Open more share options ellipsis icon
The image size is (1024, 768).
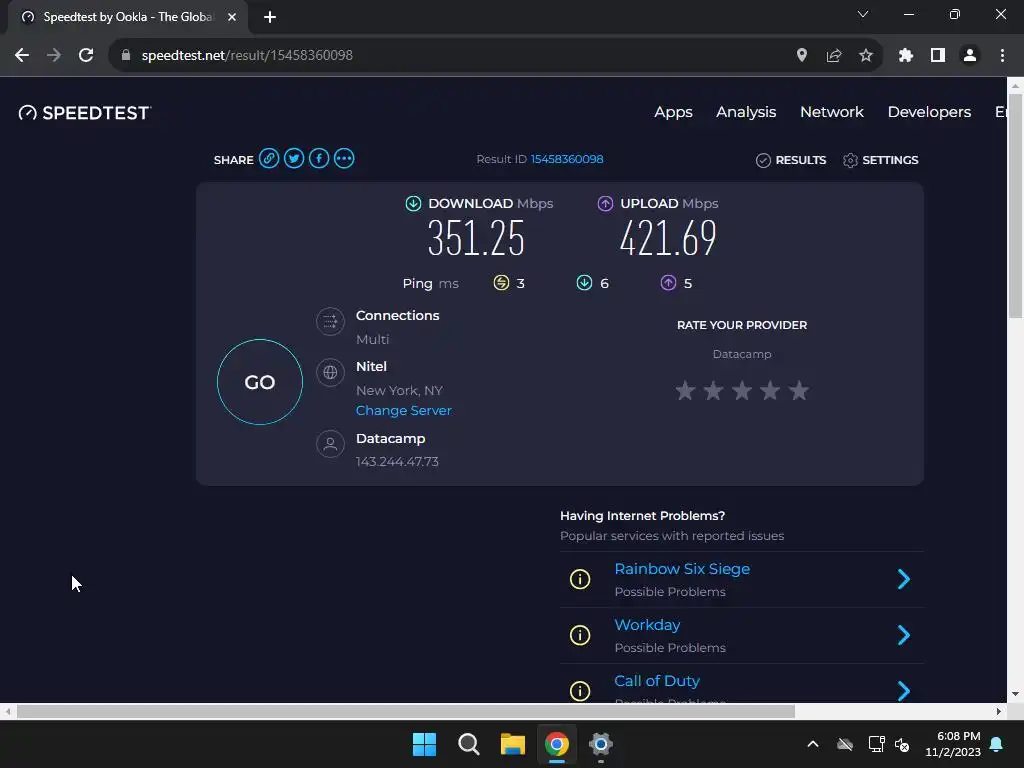coord(344,159)
